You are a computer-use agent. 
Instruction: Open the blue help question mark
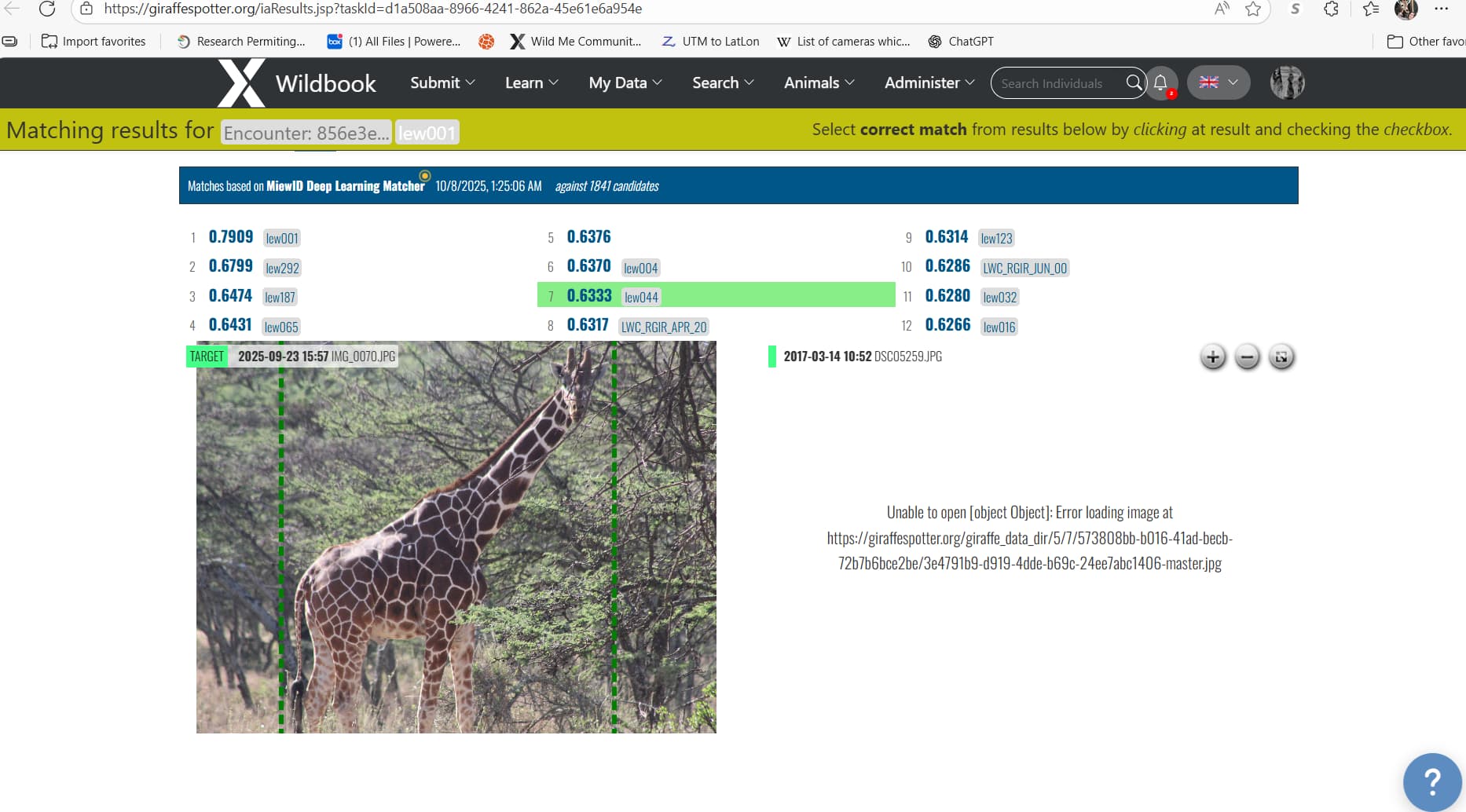[1431, 781]
